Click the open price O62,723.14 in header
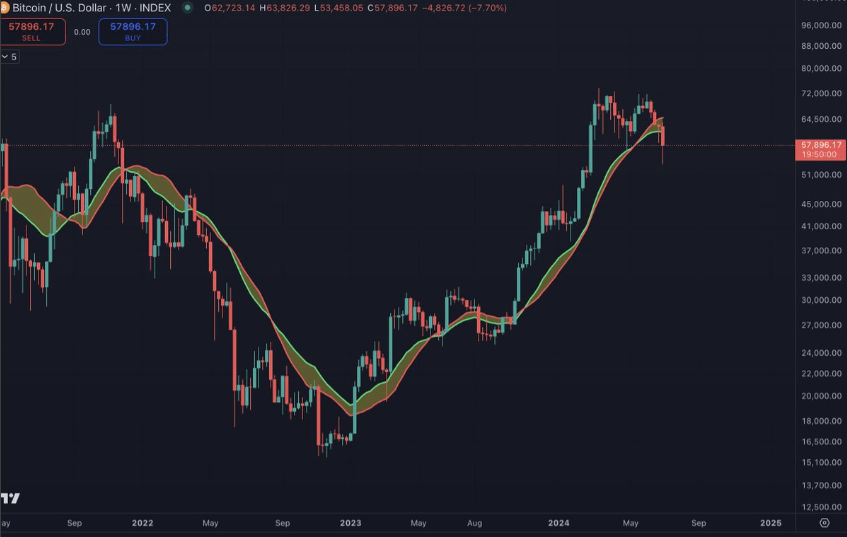Screen dimensions: 847x537 (230, 8)
